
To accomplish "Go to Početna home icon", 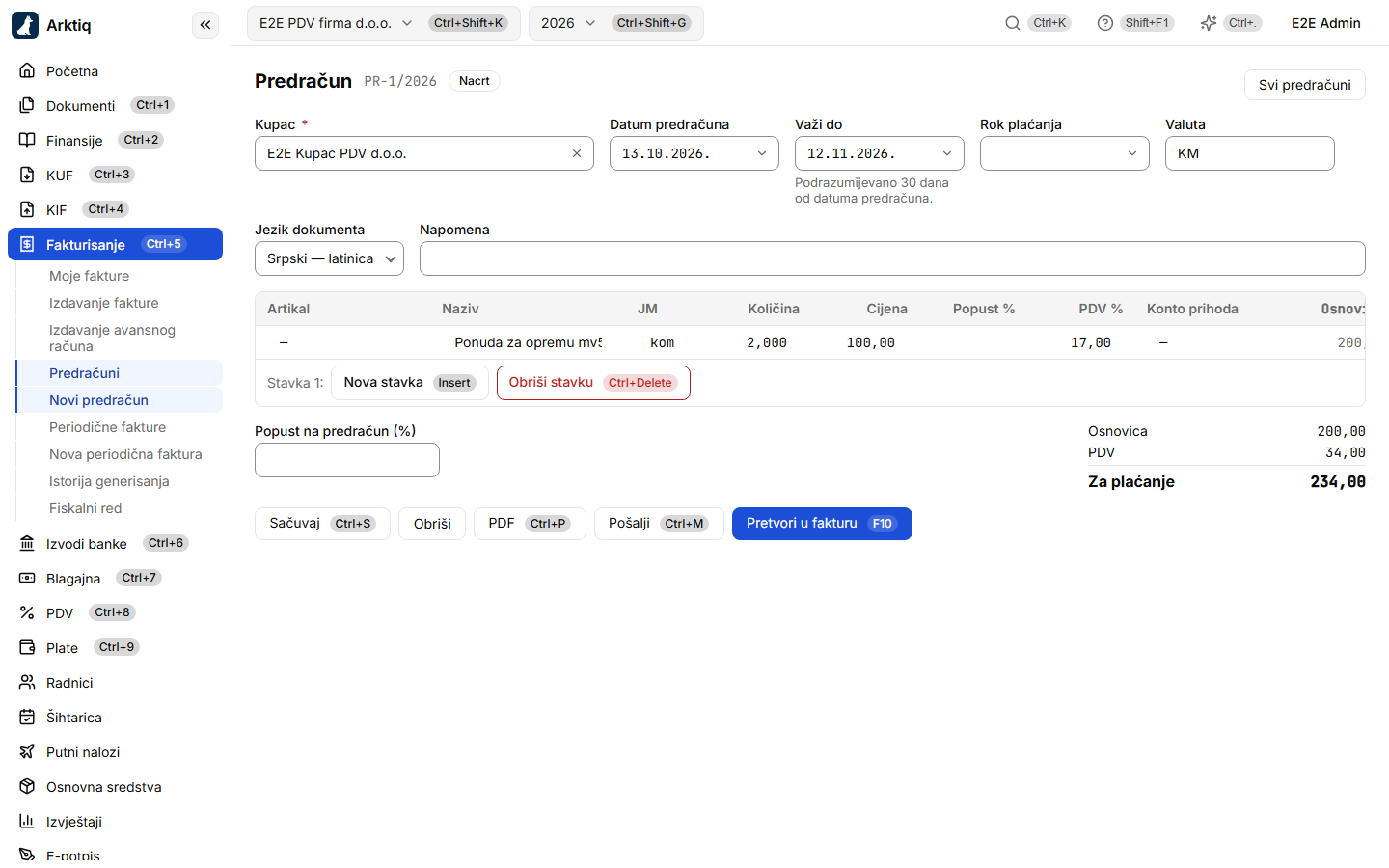I will pos(27,70).
